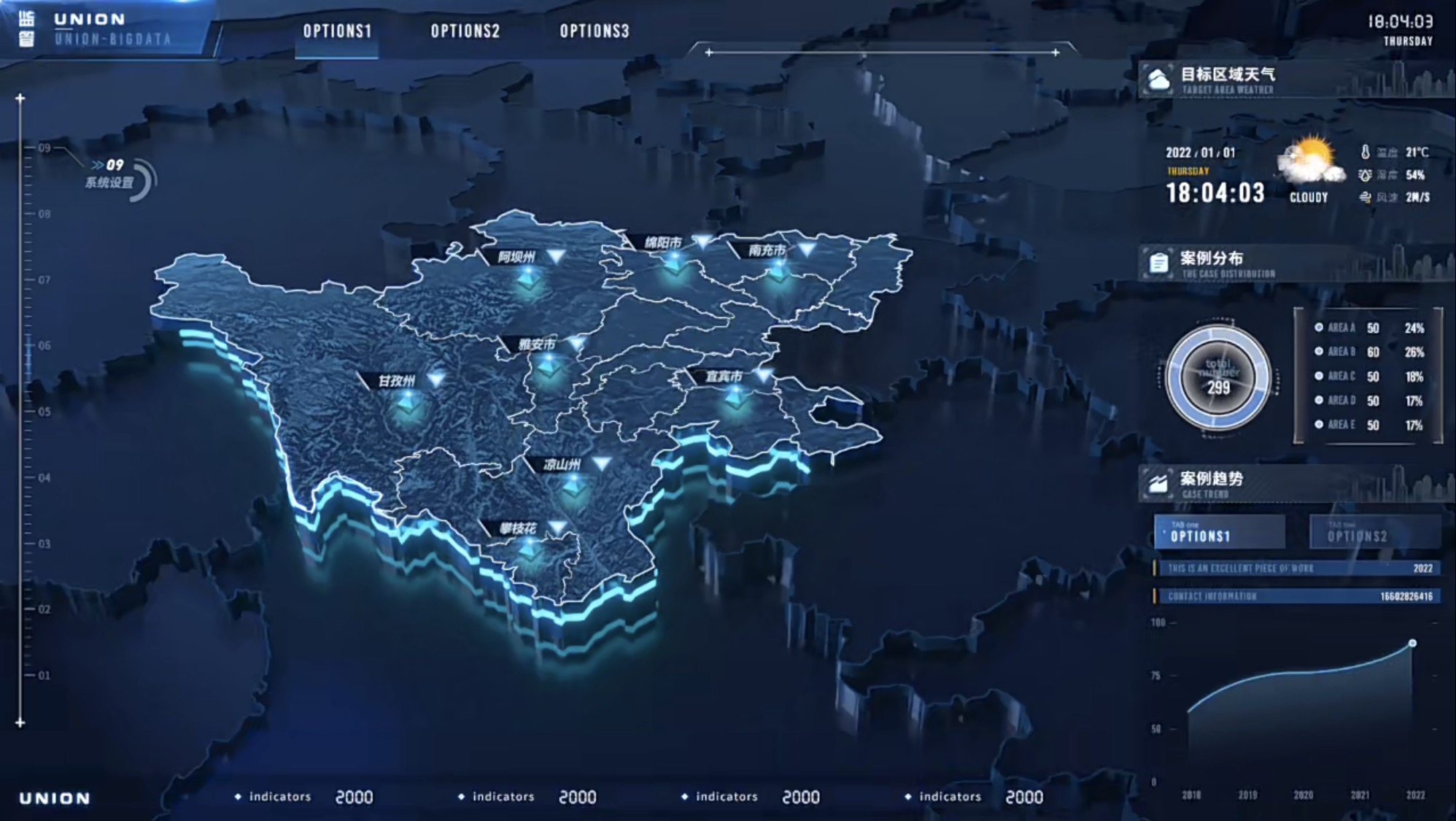Click the weather cloud panel icon

click(x=1158, y=79)
